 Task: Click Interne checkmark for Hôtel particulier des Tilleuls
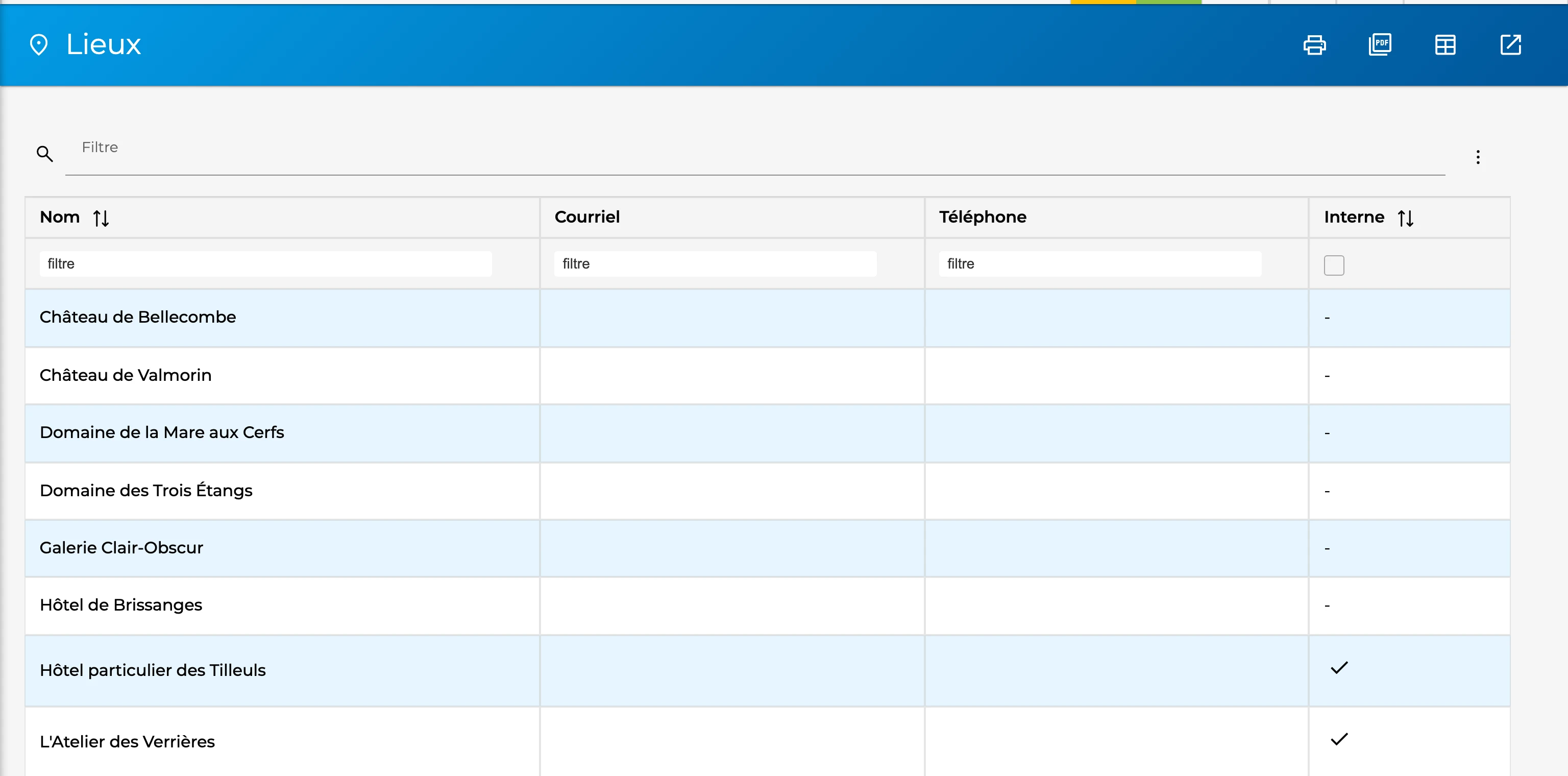(1339, 668)
